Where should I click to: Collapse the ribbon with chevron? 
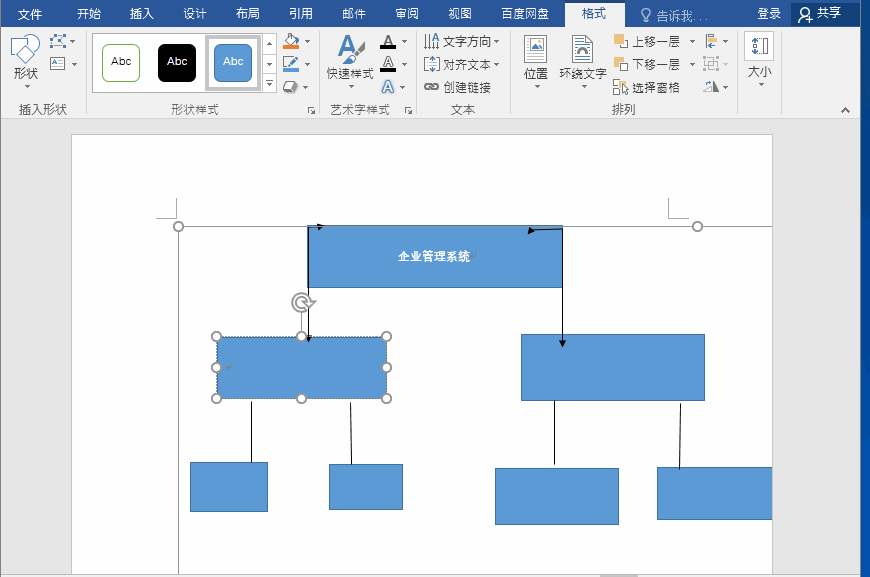point(845,110)
